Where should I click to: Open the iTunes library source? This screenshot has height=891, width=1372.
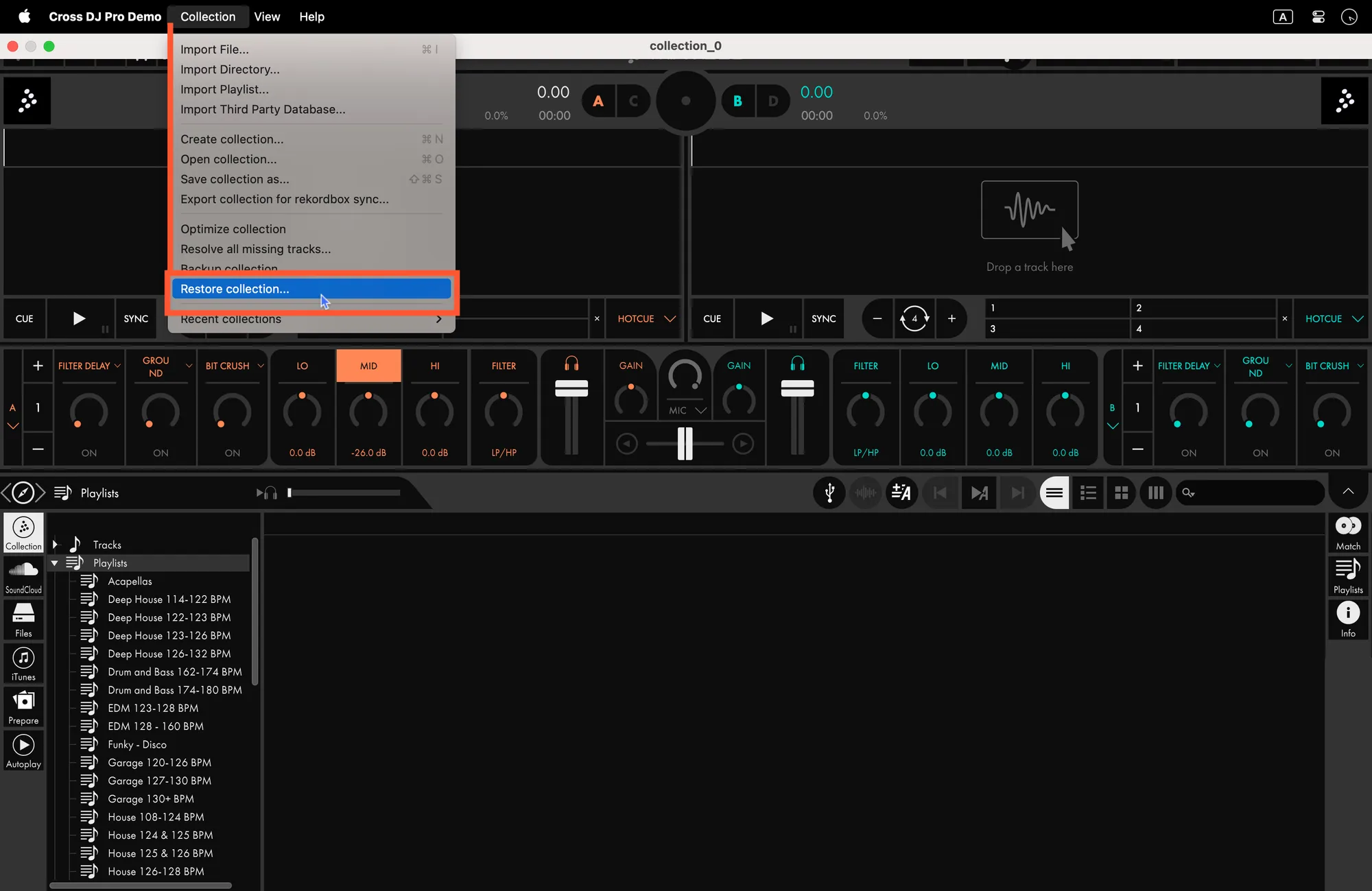(23, 663)
